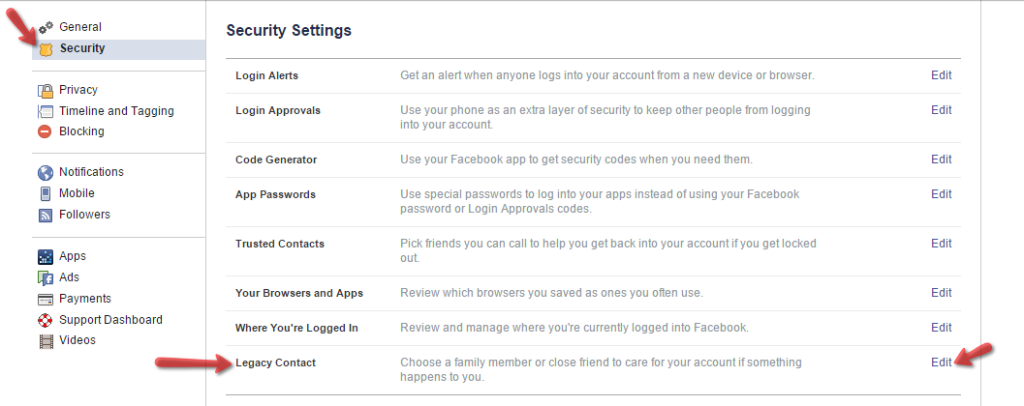Viewport: 1024px width, 406px height.
Task: Expand the Trusted Contacts row
Action: click(x=593, y=251)
